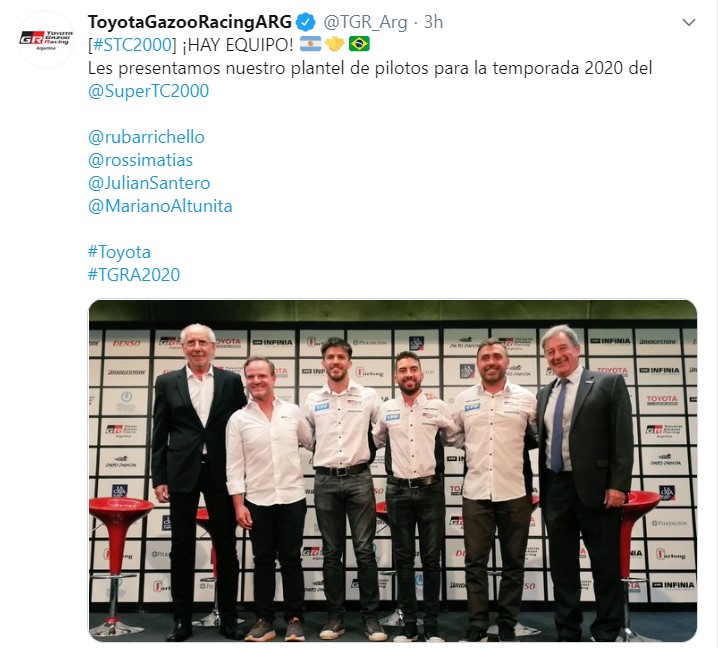718x648 pixels.
Task: Click the @TGR_Arg handle
Action: tap(365, 22)
